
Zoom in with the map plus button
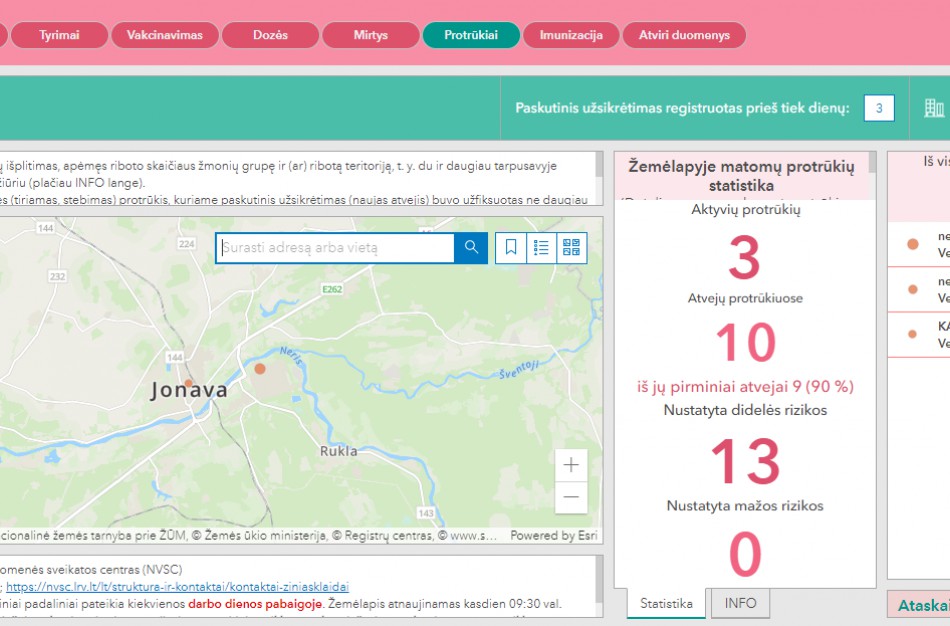tap(571, 465)
